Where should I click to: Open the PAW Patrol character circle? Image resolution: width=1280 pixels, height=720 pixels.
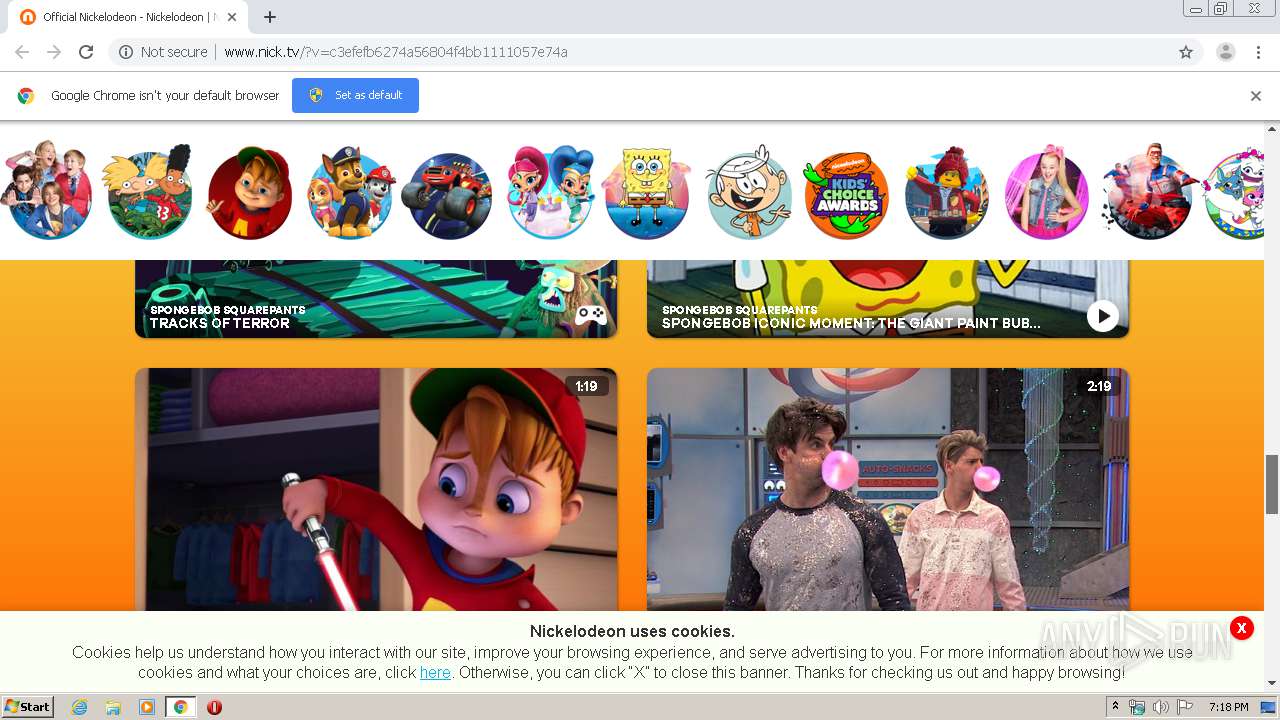pyautogui.click(x=351, y=193)
